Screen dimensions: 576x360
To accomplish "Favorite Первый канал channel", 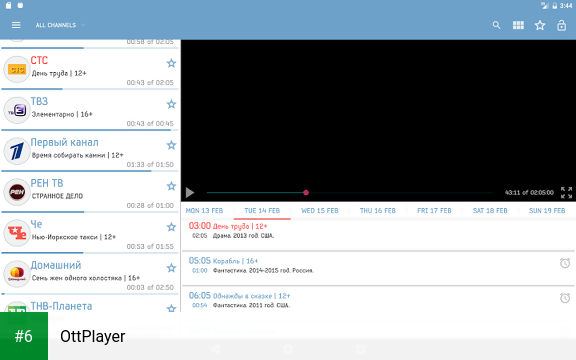I will click(171, 145).
